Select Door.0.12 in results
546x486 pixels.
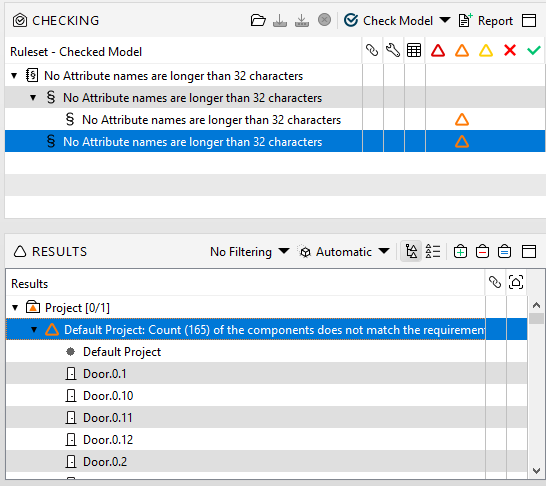[x=108, y=440]
